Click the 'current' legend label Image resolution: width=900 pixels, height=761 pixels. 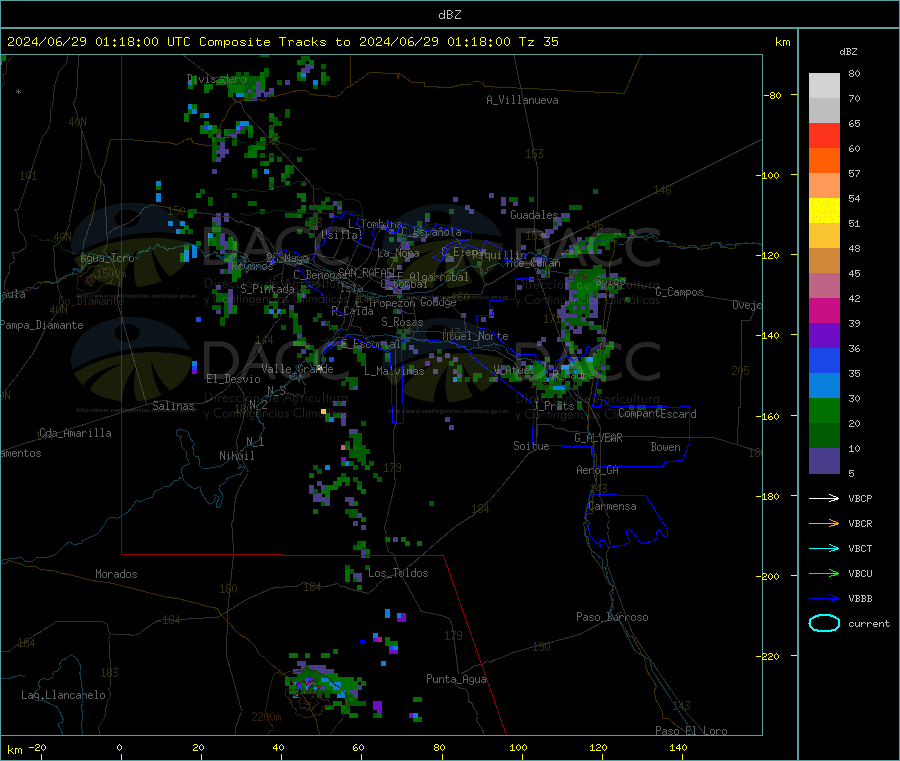[x=869, y=623]
